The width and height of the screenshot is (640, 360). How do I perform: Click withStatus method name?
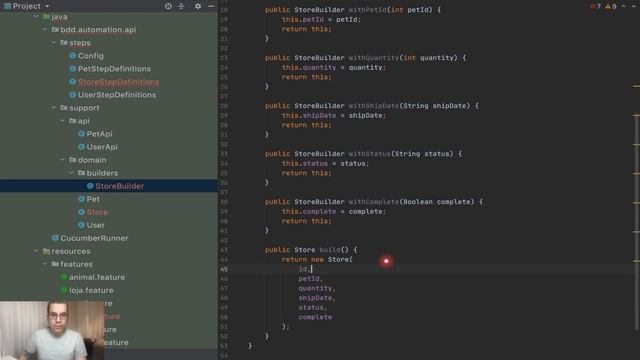(x=369, y=154)
